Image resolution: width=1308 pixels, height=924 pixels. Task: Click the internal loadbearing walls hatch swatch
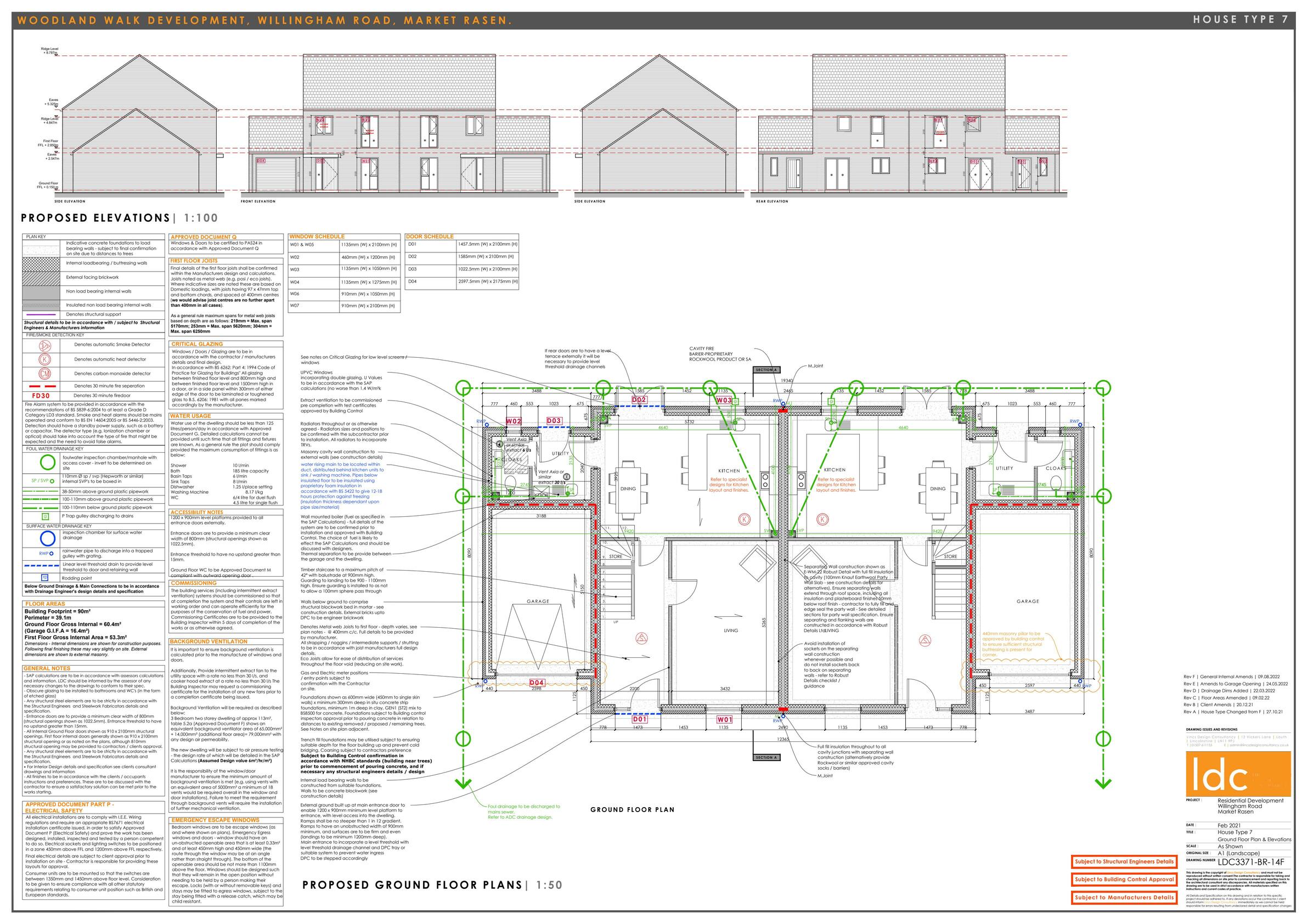(41, 264)
